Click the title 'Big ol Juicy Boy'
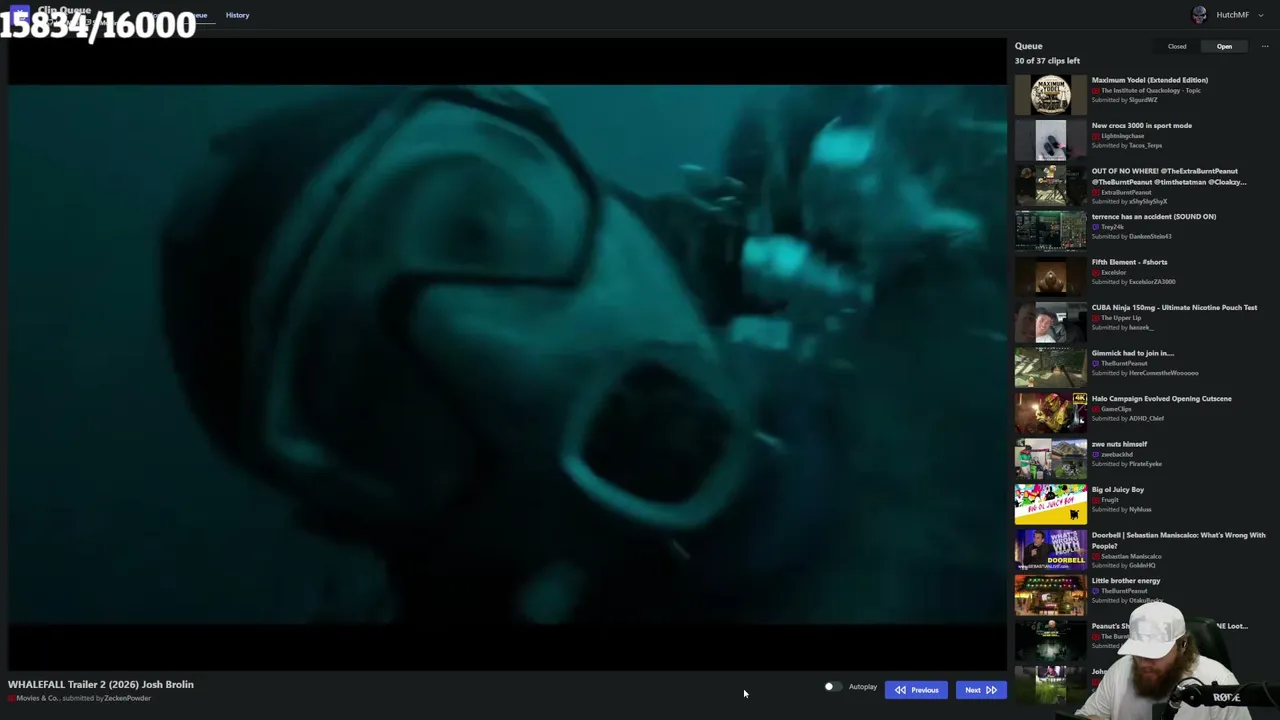 click(x=1118, y=490)
